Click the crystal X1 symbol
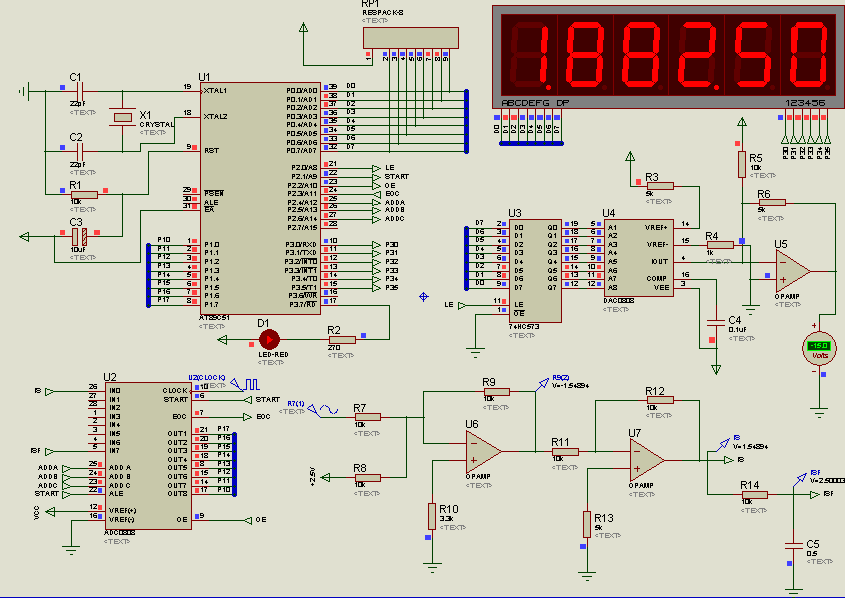The width and height of the screenshot is (845, 598). (123, 117)
